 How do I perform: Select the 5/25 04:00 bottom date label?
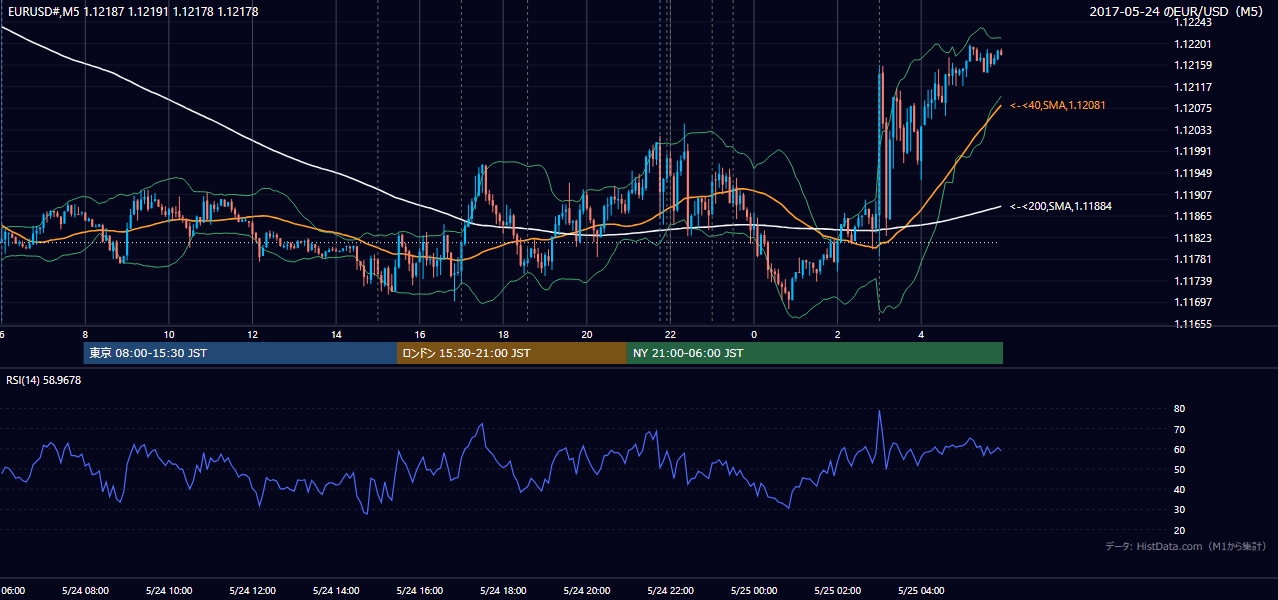click(922, 591)
